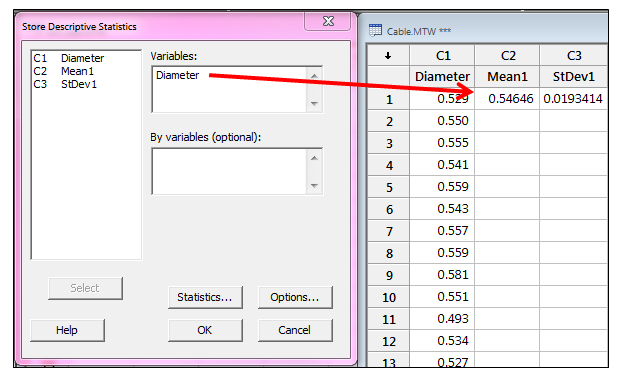This screenshot has height=379, width=620.
Task: Click Diameter value 0.559 in row 8
Action: pyautogui.click(x=442, y=253)
